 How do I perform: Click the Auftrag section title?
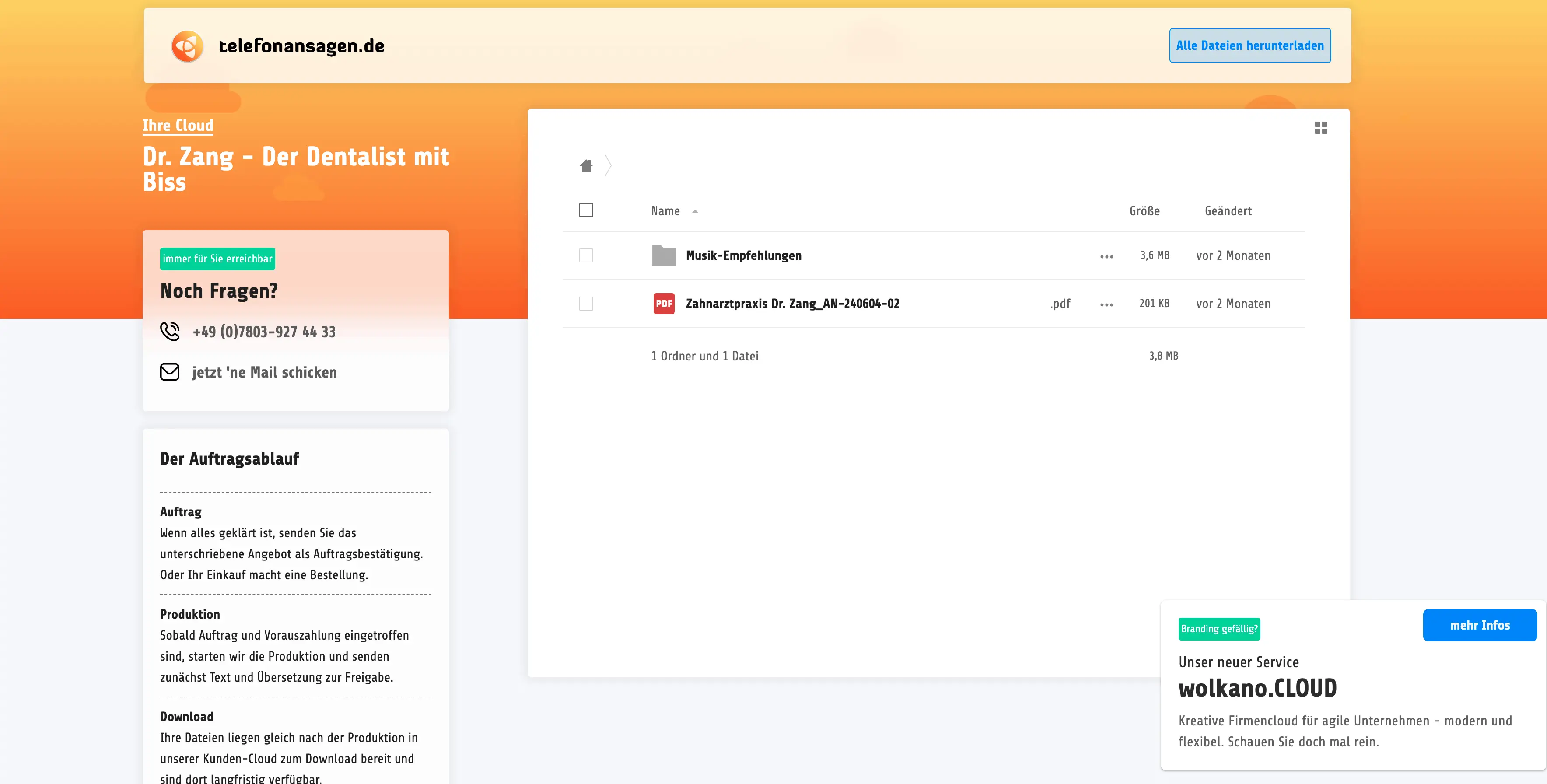point(181,512)
